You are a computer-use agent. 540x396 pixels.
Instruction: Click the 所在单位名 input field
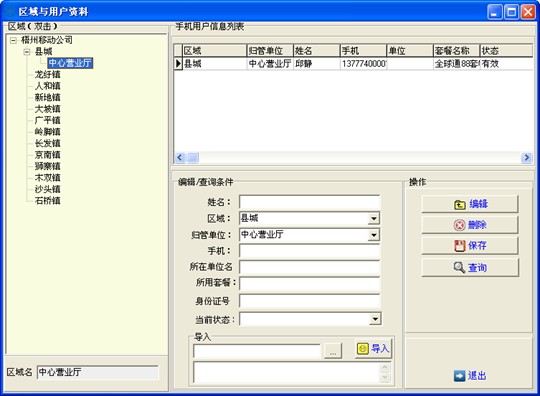(x=310, y=267)
